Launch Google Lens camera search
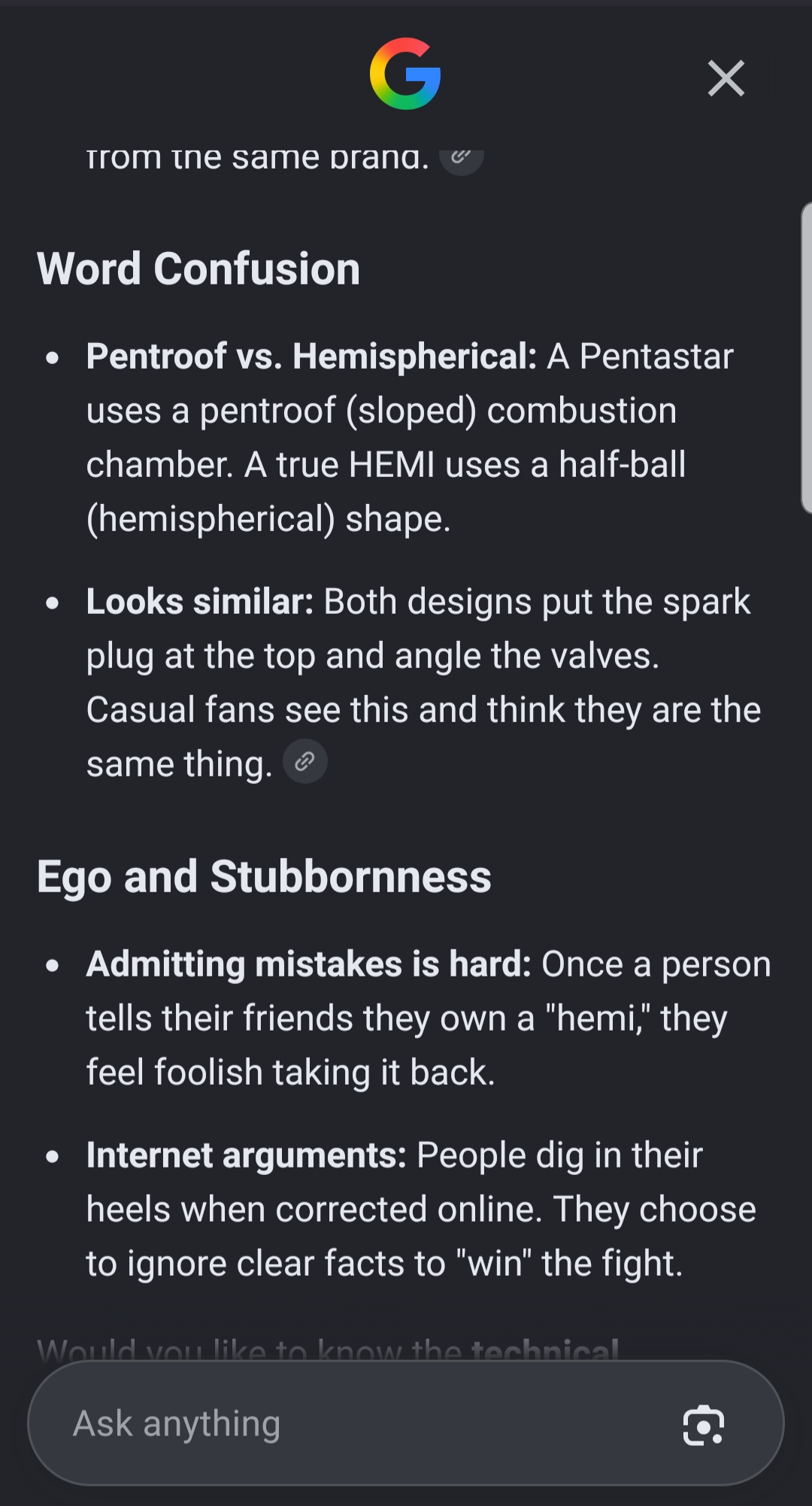This screenshot has height=1506, width=812. [704, 1424]
